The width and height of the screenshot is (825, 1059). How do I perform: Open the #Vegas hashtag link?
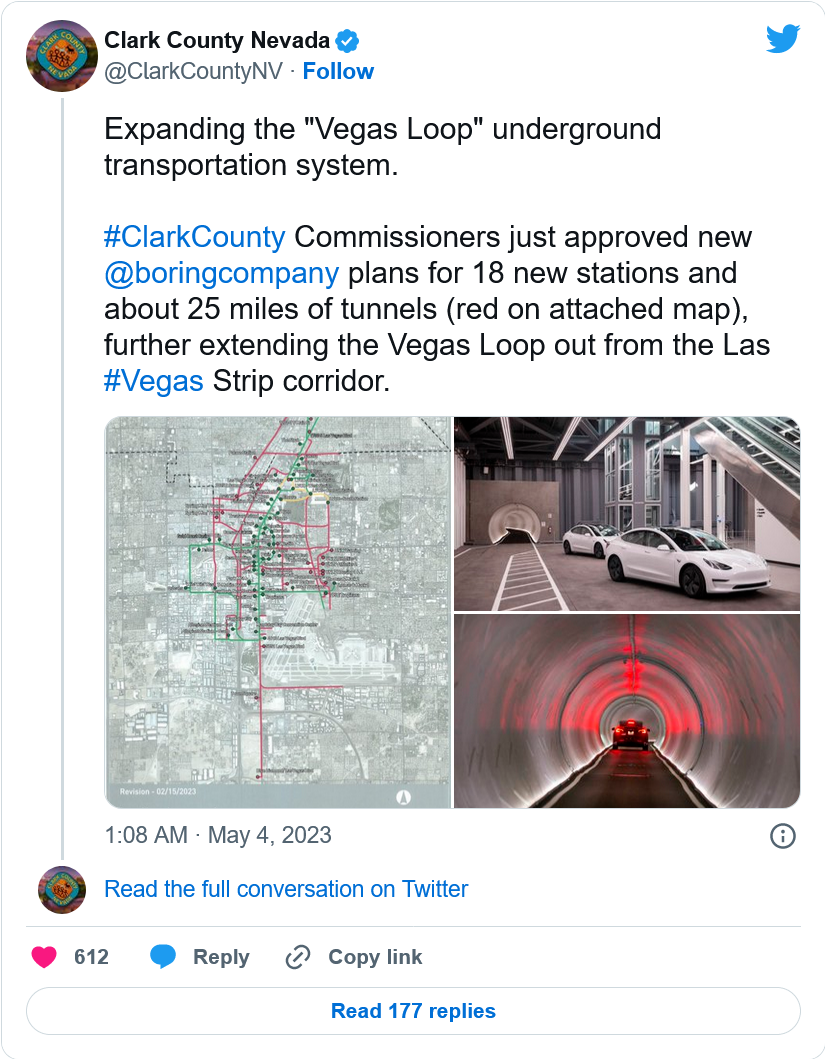point(153,381)
